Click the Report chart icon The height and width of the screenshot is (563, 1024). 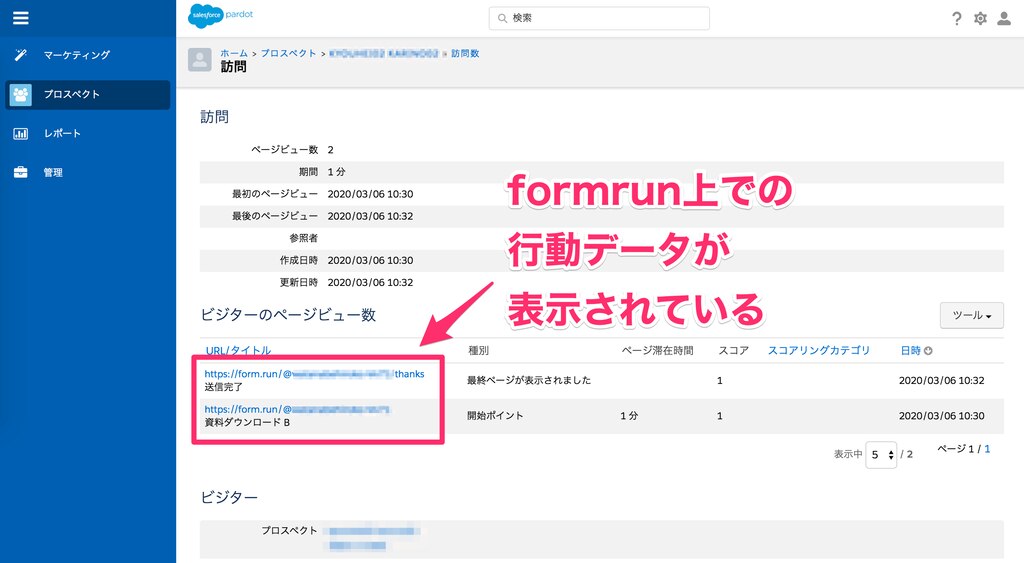(x=21, y=133)
